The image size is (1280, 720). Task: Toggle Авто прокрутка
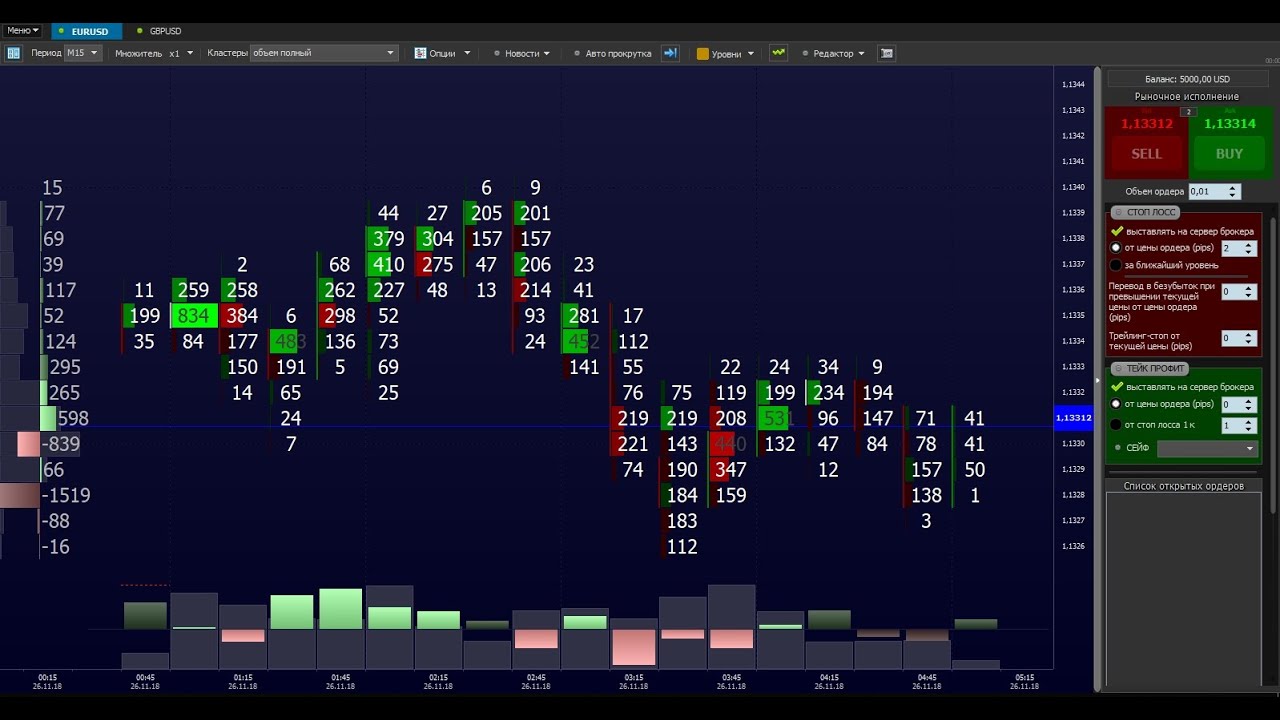pos(612,53)
